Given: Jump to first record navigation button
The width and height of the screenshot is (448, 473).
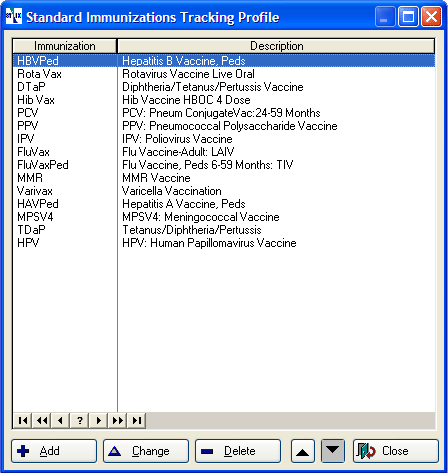Looking at the screenshot, I should (x=23, y=420).
